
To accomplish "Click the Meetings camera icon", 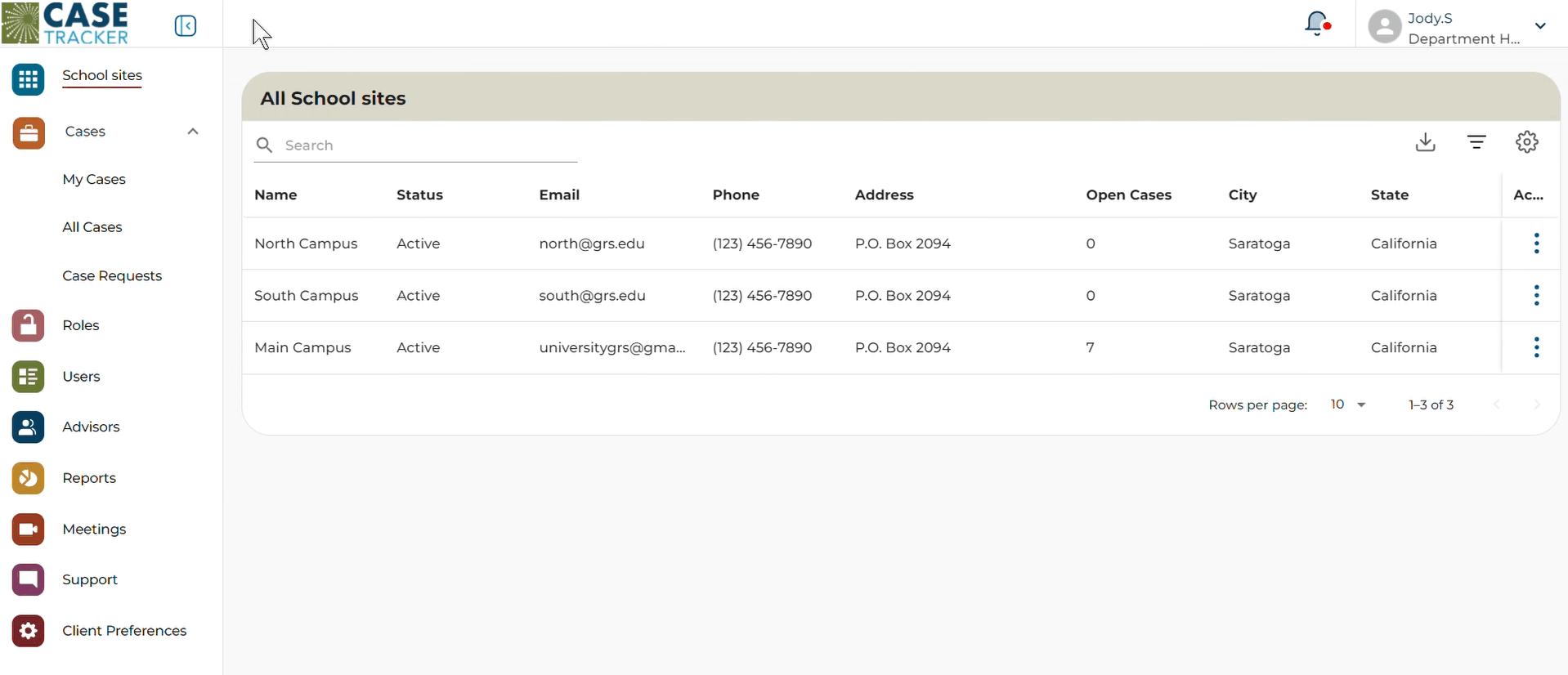I will coord(29,530).
